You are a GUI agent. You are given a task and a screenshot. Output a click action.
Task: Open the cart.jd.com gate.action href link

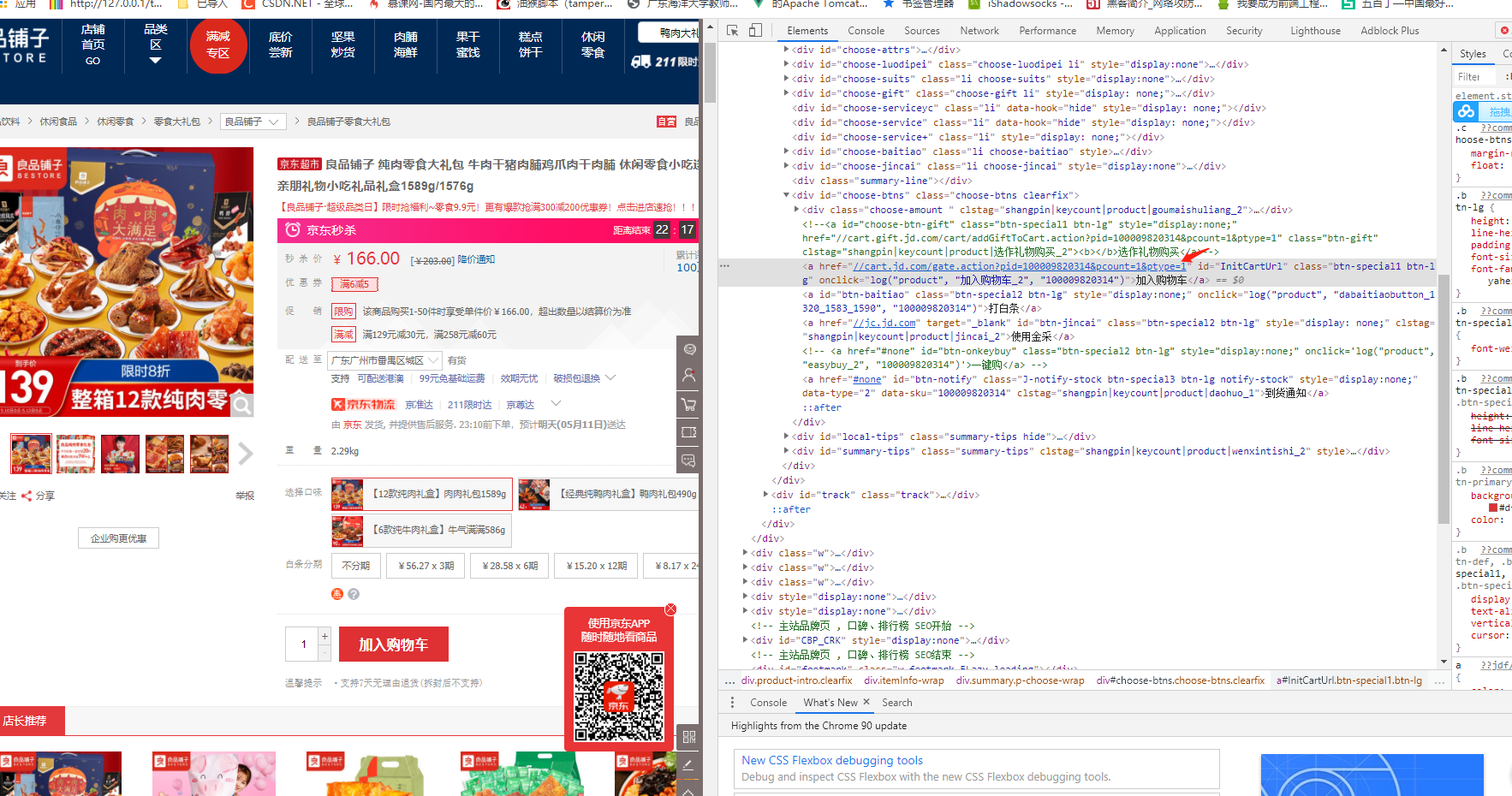coord(1019,266)
